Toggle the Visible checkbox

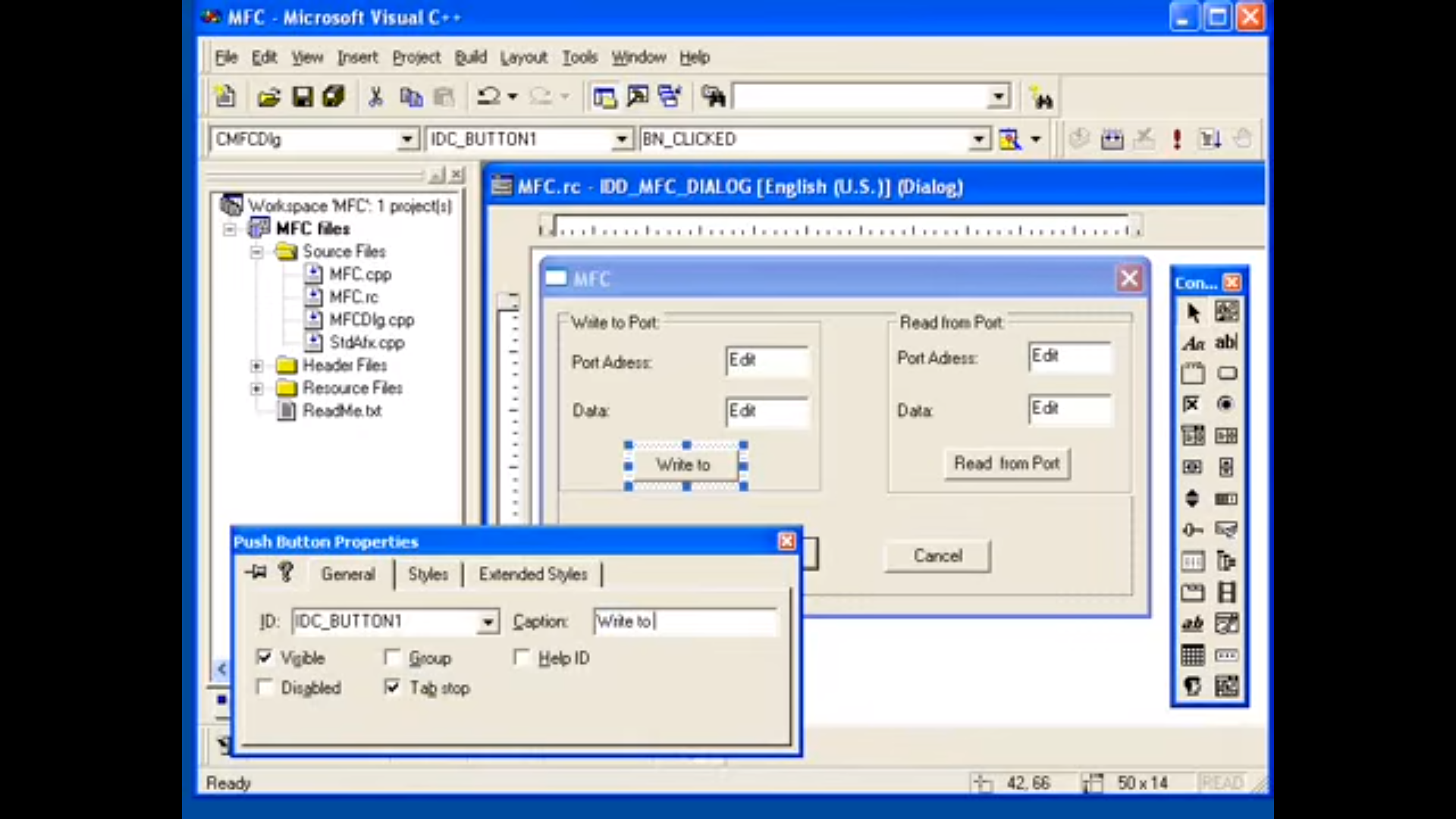point(265,657)
